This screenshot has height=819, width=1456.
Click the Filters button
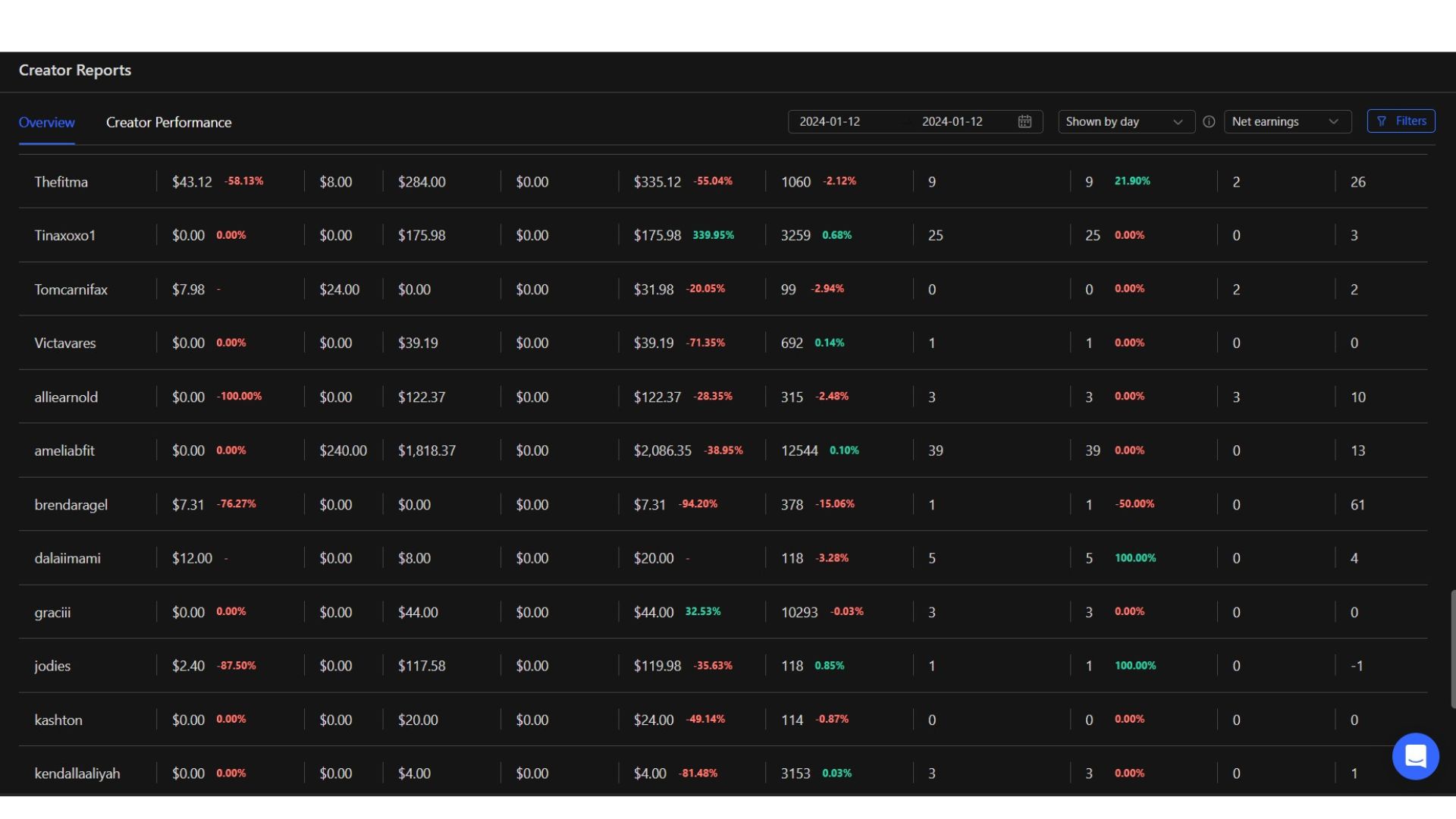1401,121
